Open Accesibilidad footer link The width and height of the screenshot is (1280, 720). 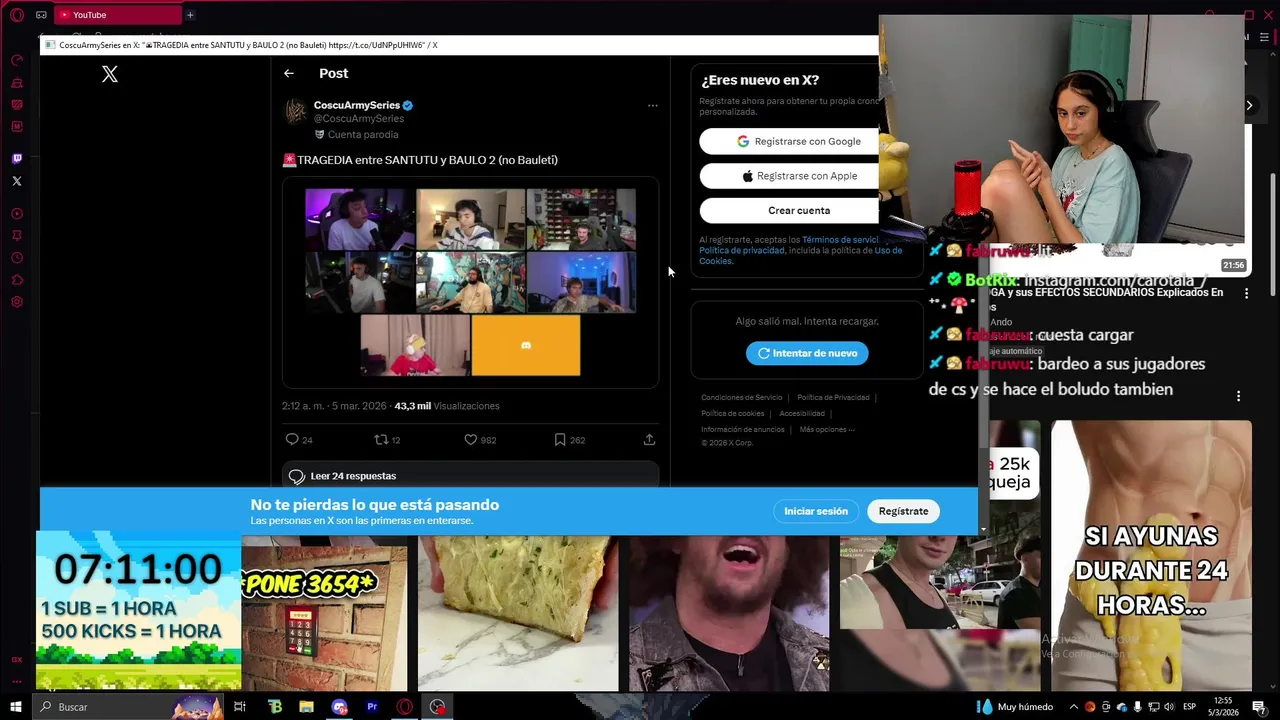(802, 414)
